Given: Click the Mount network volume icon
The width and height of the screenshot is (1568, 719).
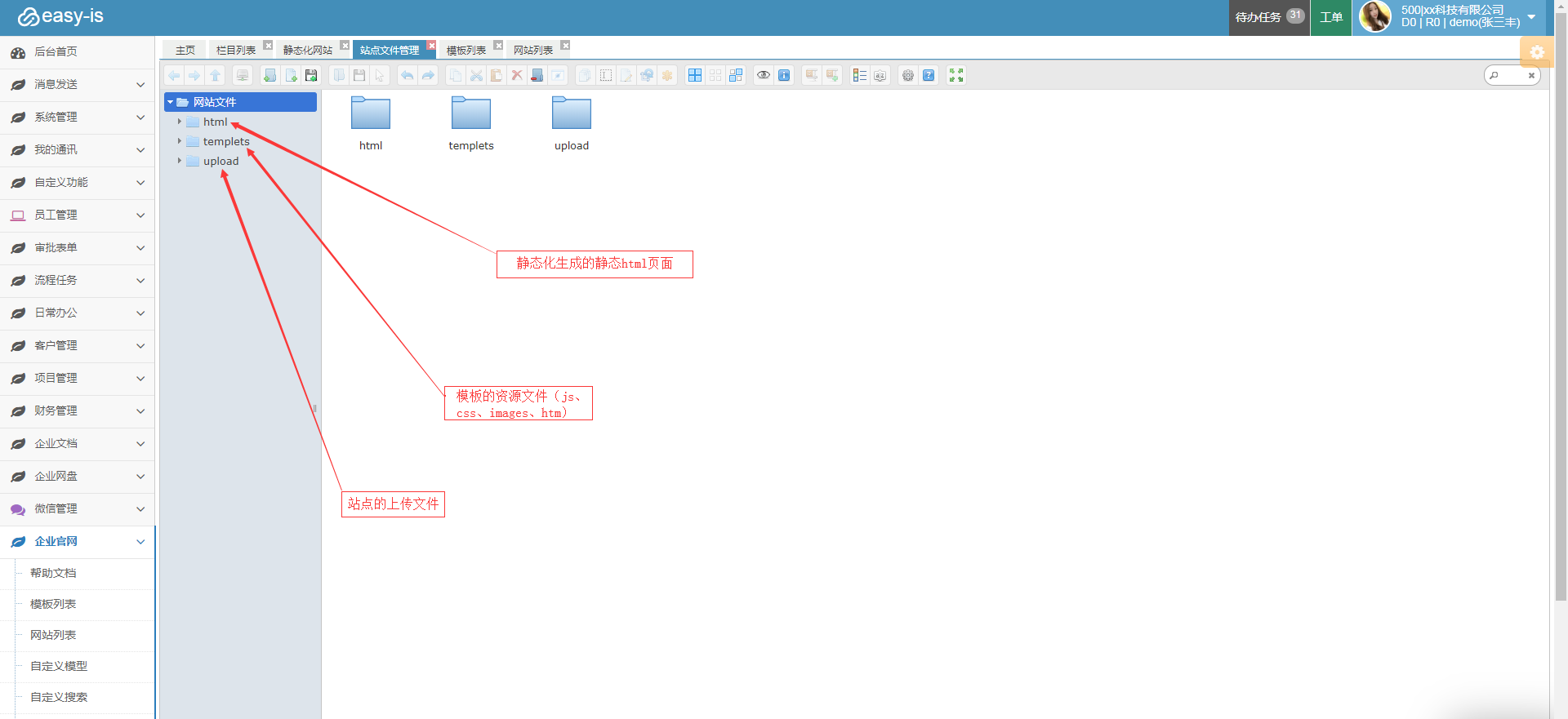Looking at the screenshot, I should click(x=243, y=75).
